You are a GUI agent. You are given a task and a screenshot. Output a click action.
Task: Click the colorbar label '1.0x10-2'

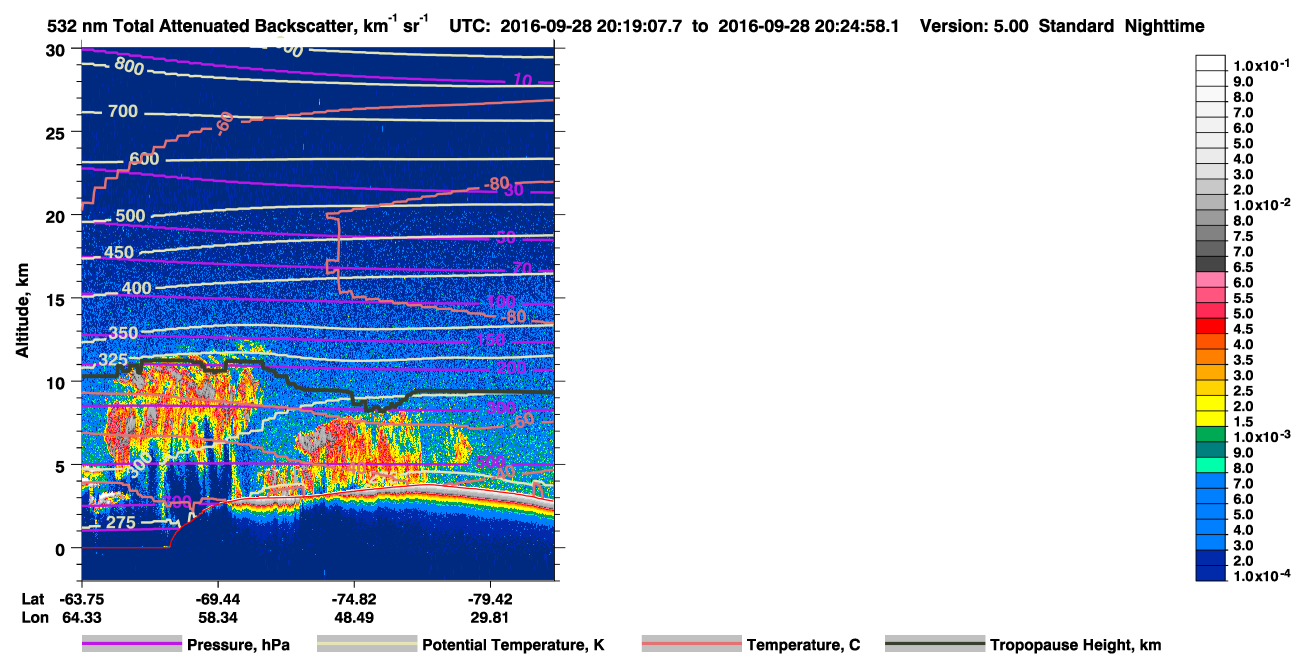1260,204
